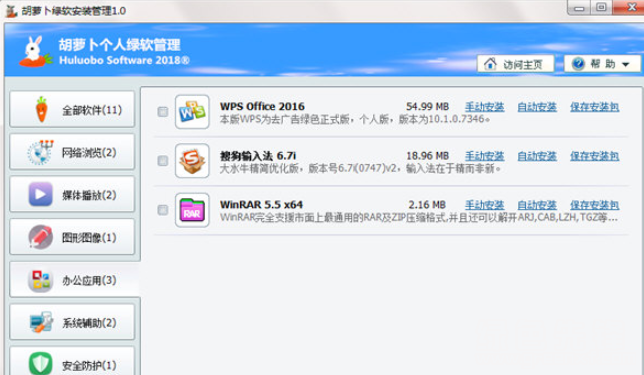This screenshot has width=644, height=375.
Task: Click the title bar rabbit app icon
Action: [x=11, y=10]
